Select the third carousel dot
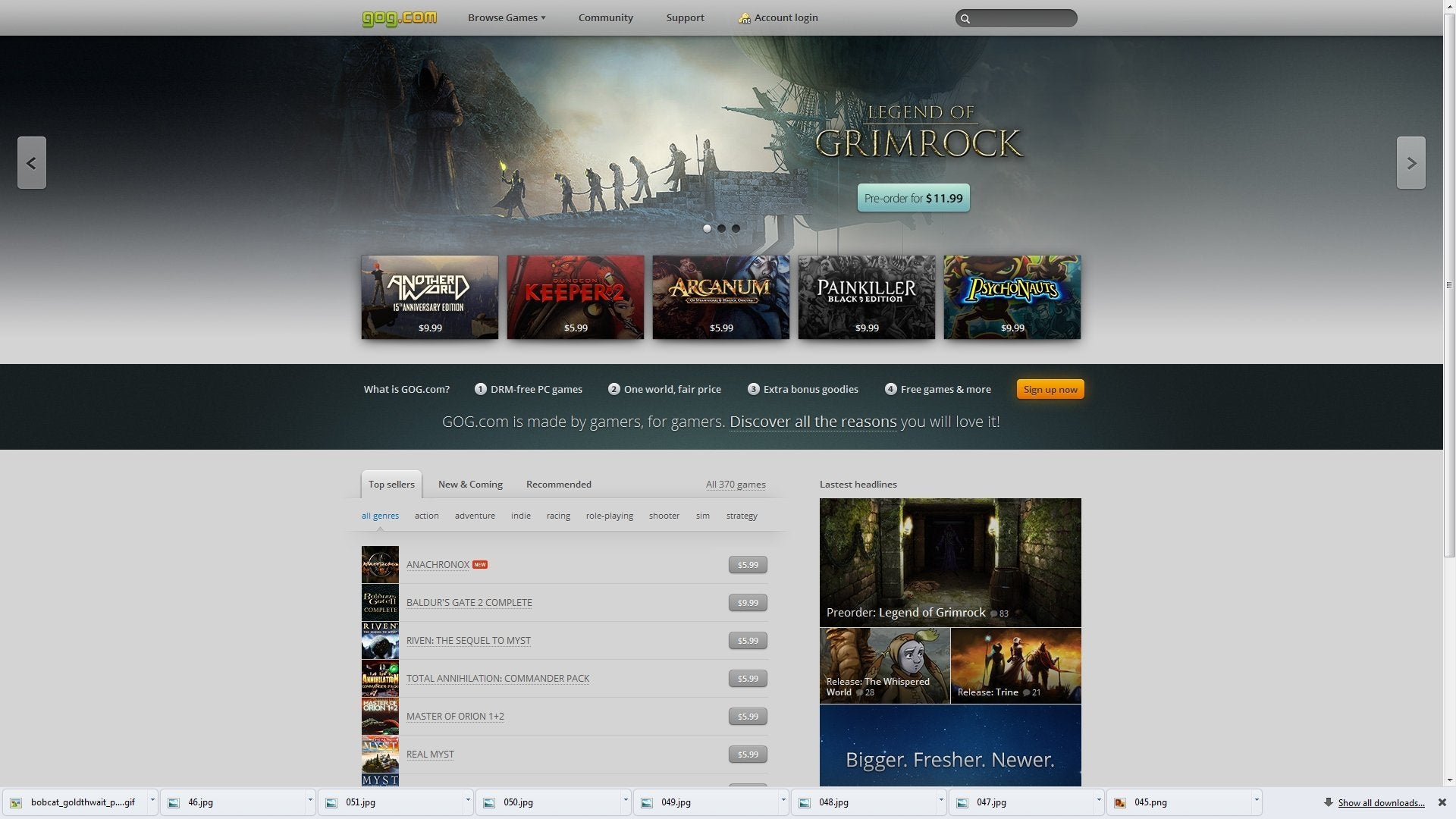 click(736, 228)
